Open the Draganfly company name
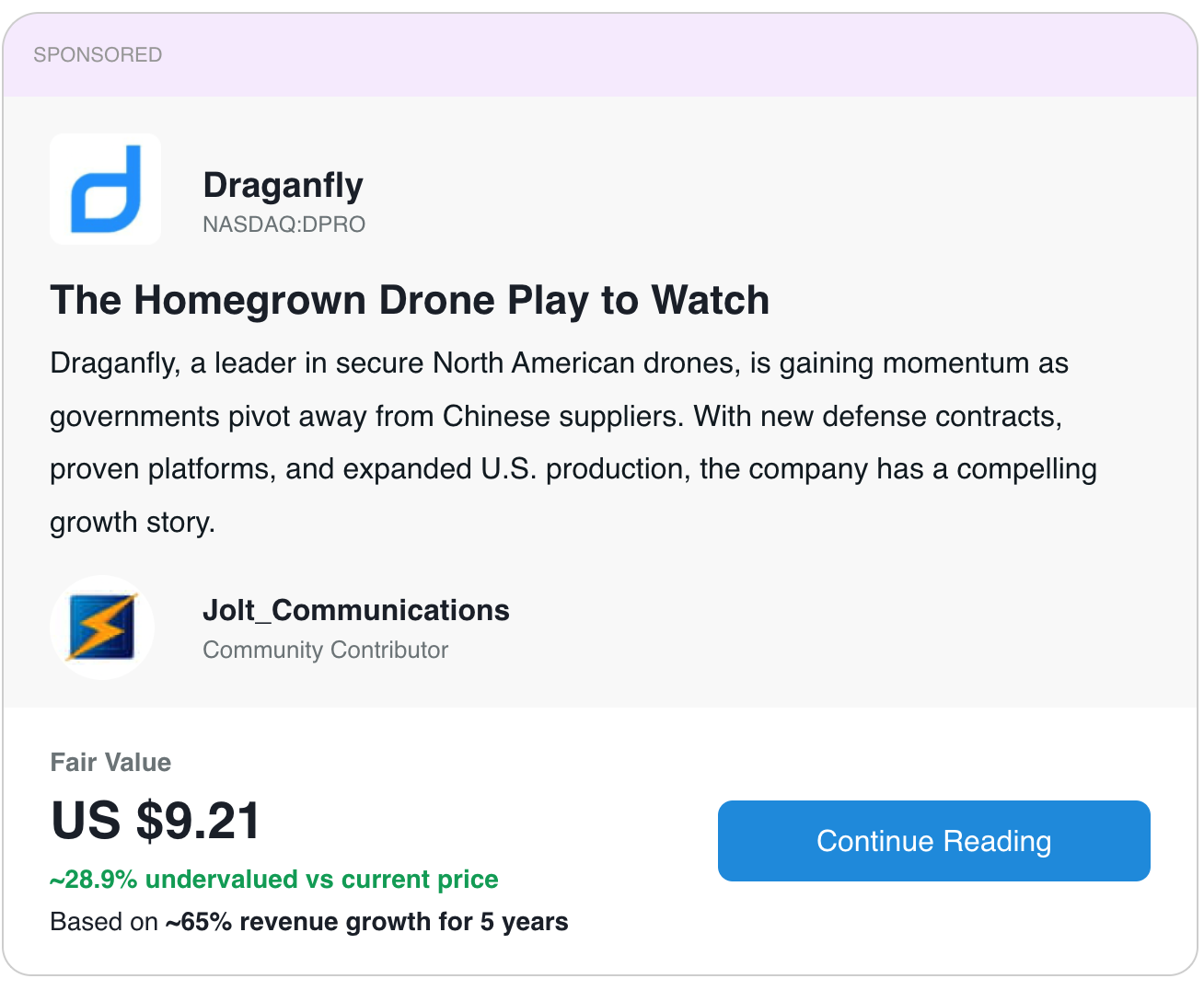 point(283,185)
